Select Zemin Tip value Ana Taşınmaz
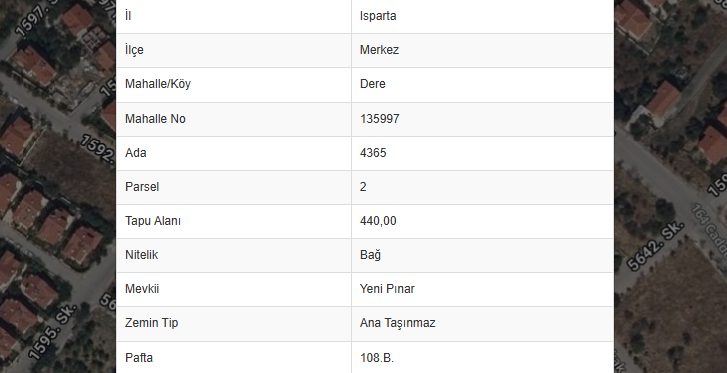Image resolution: width=727 pixels, height=373 pixels. (398, 323)
